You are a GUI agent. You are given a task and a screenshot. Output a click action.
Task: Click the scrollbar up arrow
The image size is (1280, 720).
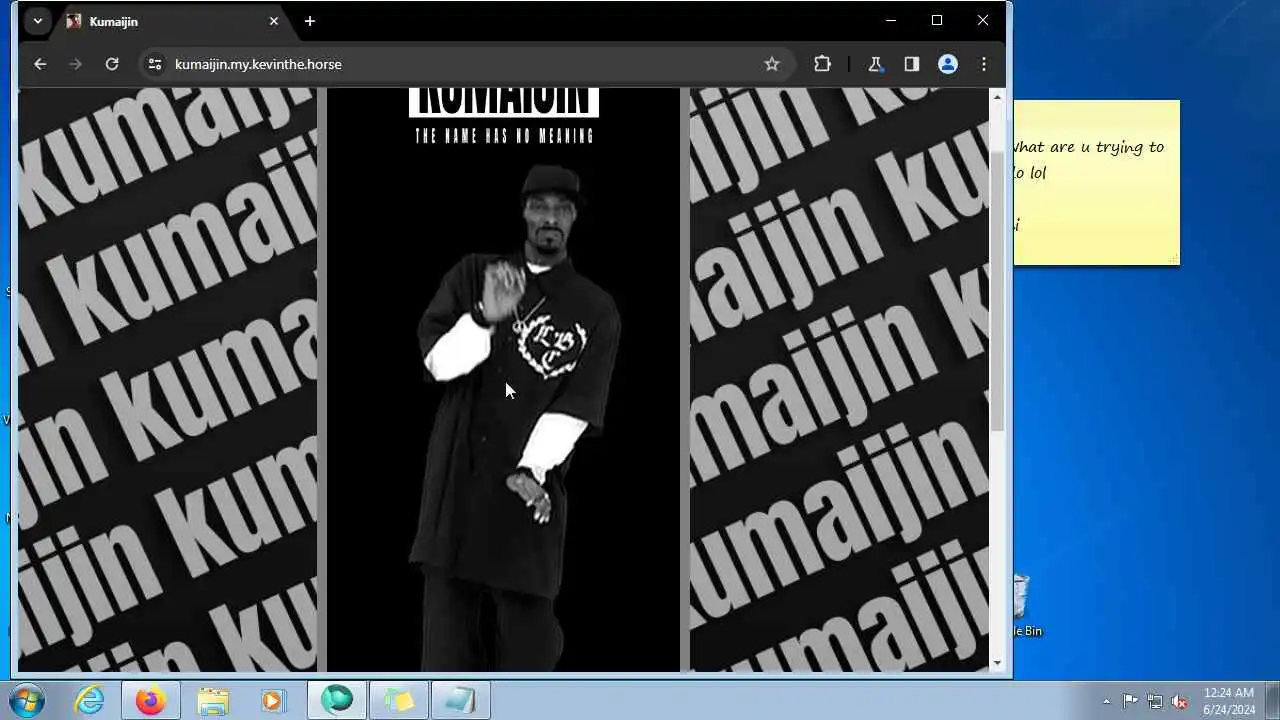click(997, 97)
